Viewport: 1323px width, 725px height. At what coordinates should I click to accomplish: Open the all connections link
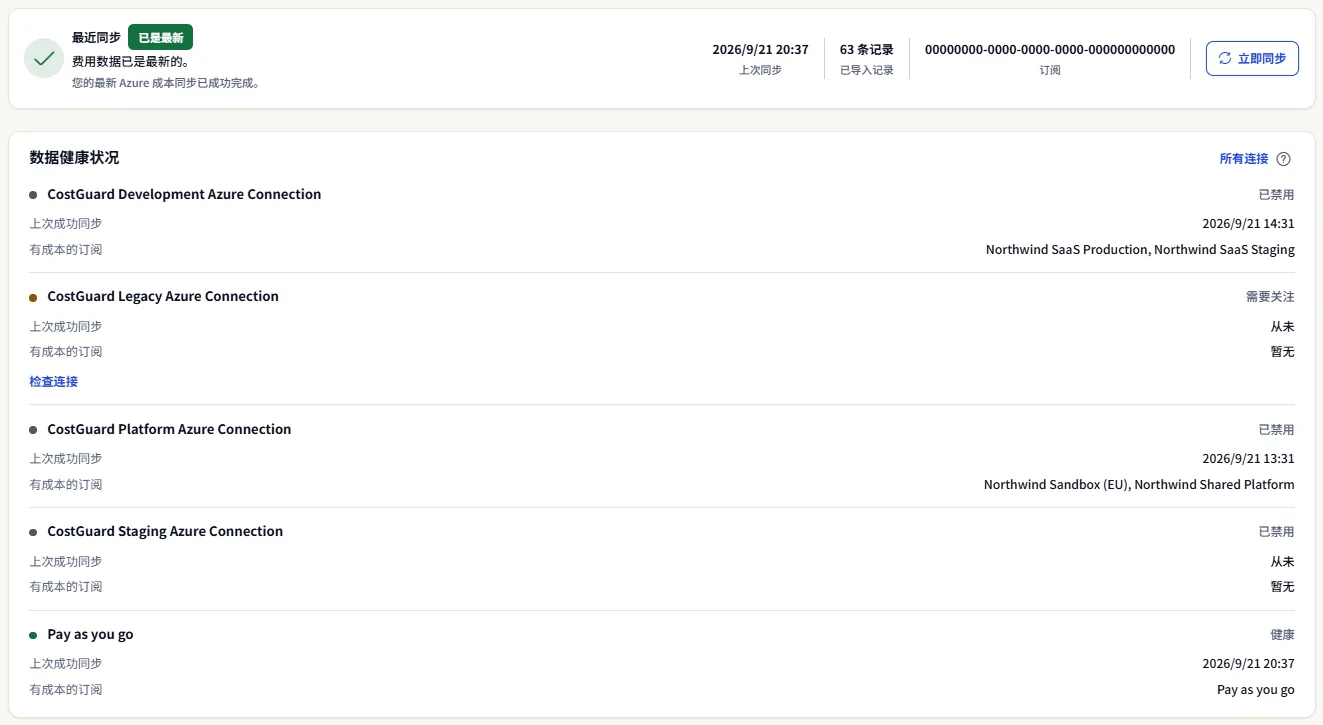[1243, 159]
